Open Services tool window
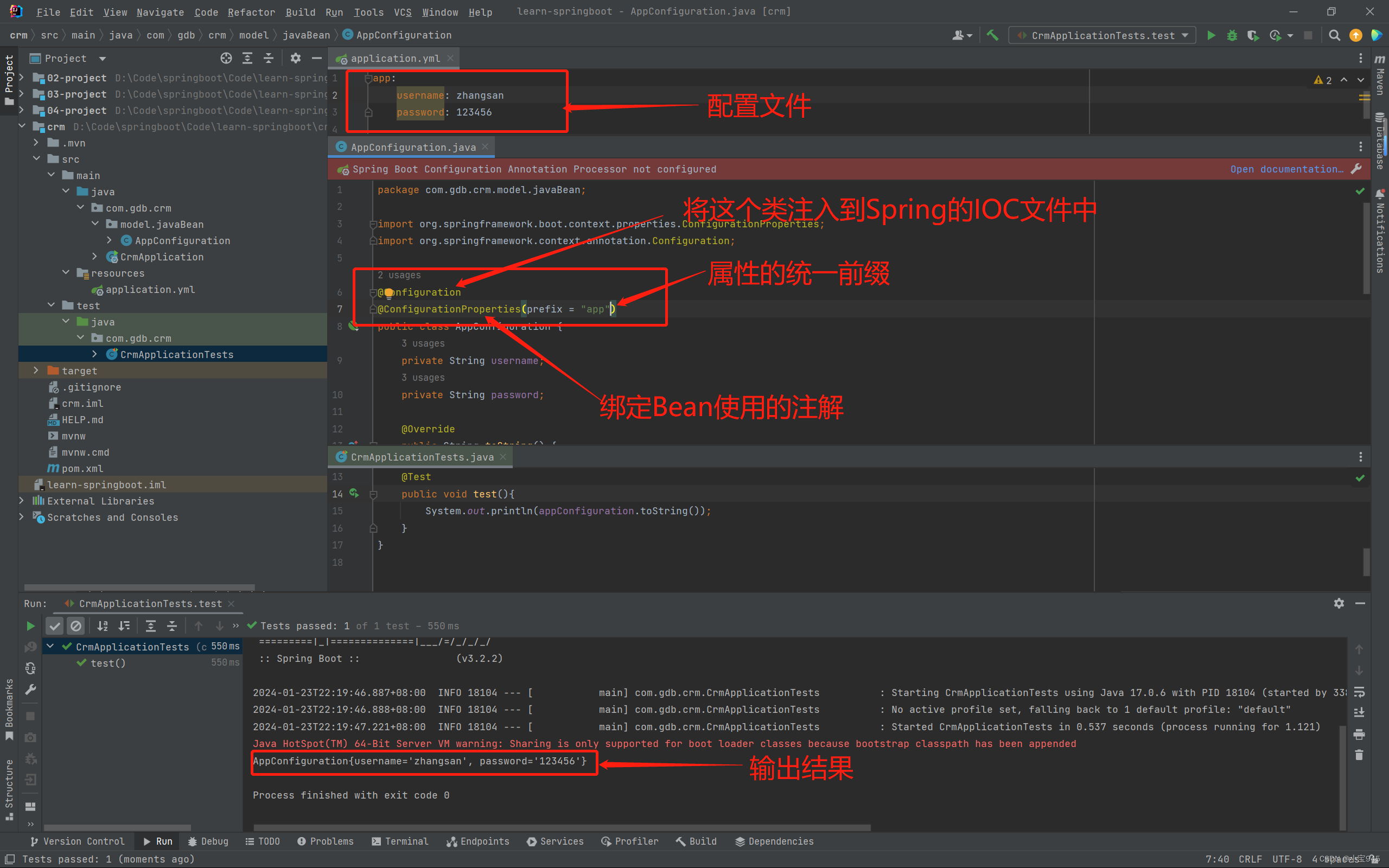The image size is (1389, 868). [555, 841]
